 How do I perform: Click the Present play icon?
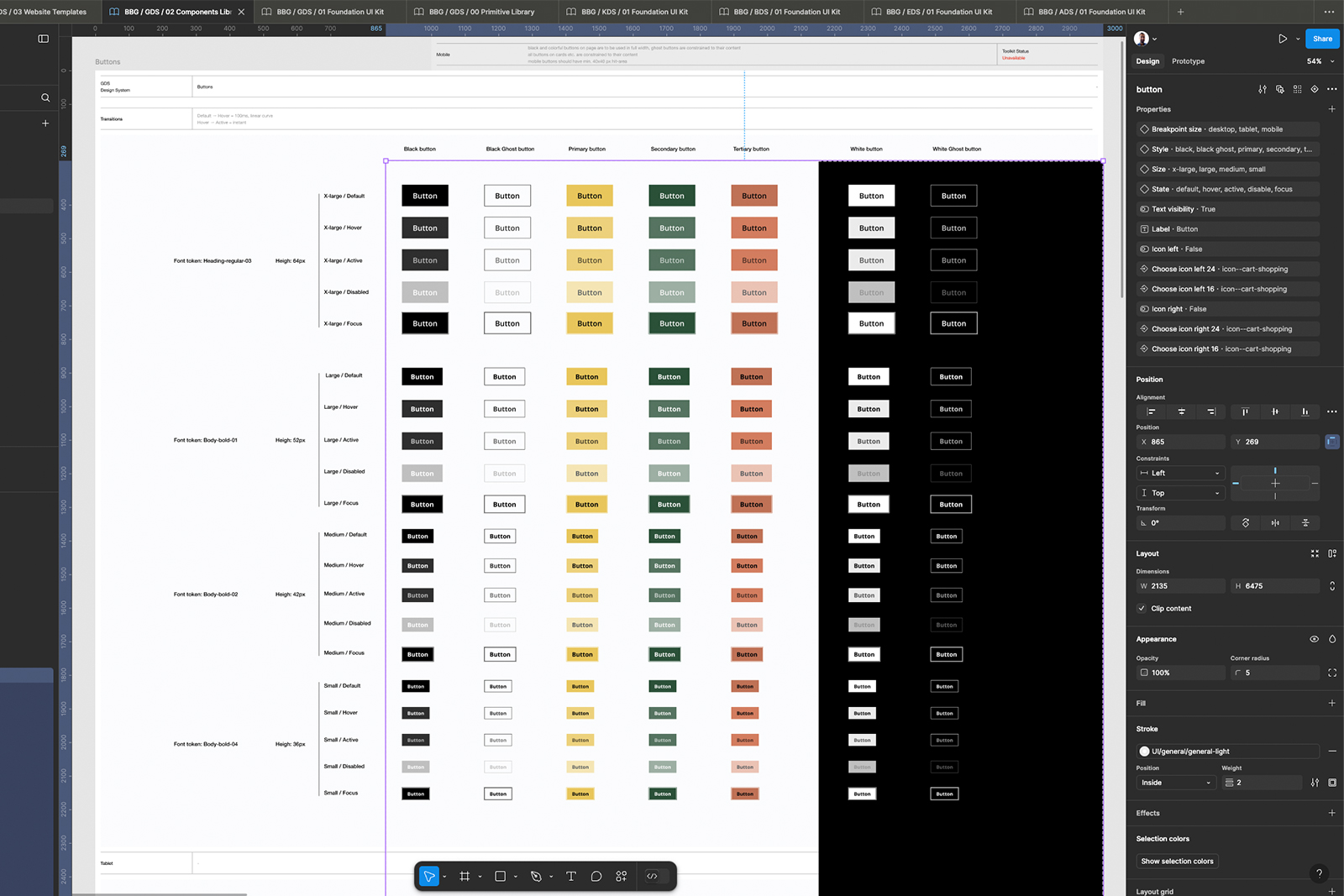[1283, 39]
